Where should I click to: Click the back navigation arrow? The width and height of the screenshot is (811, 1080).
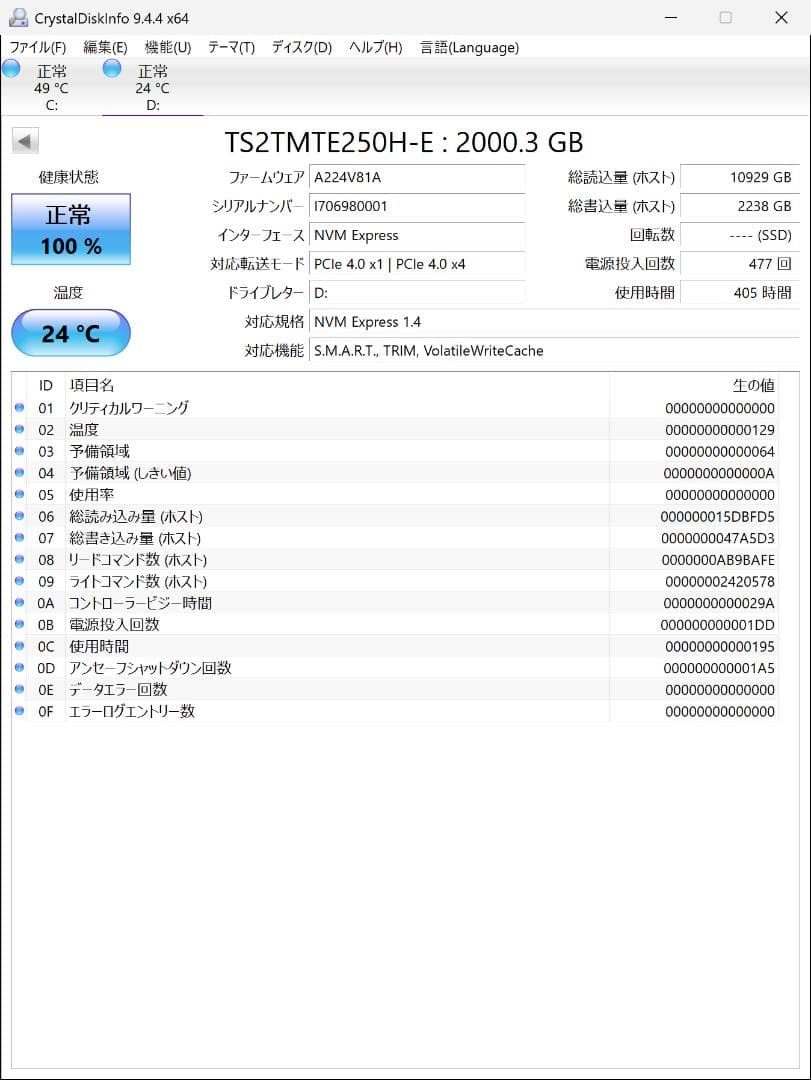(23, 141)
